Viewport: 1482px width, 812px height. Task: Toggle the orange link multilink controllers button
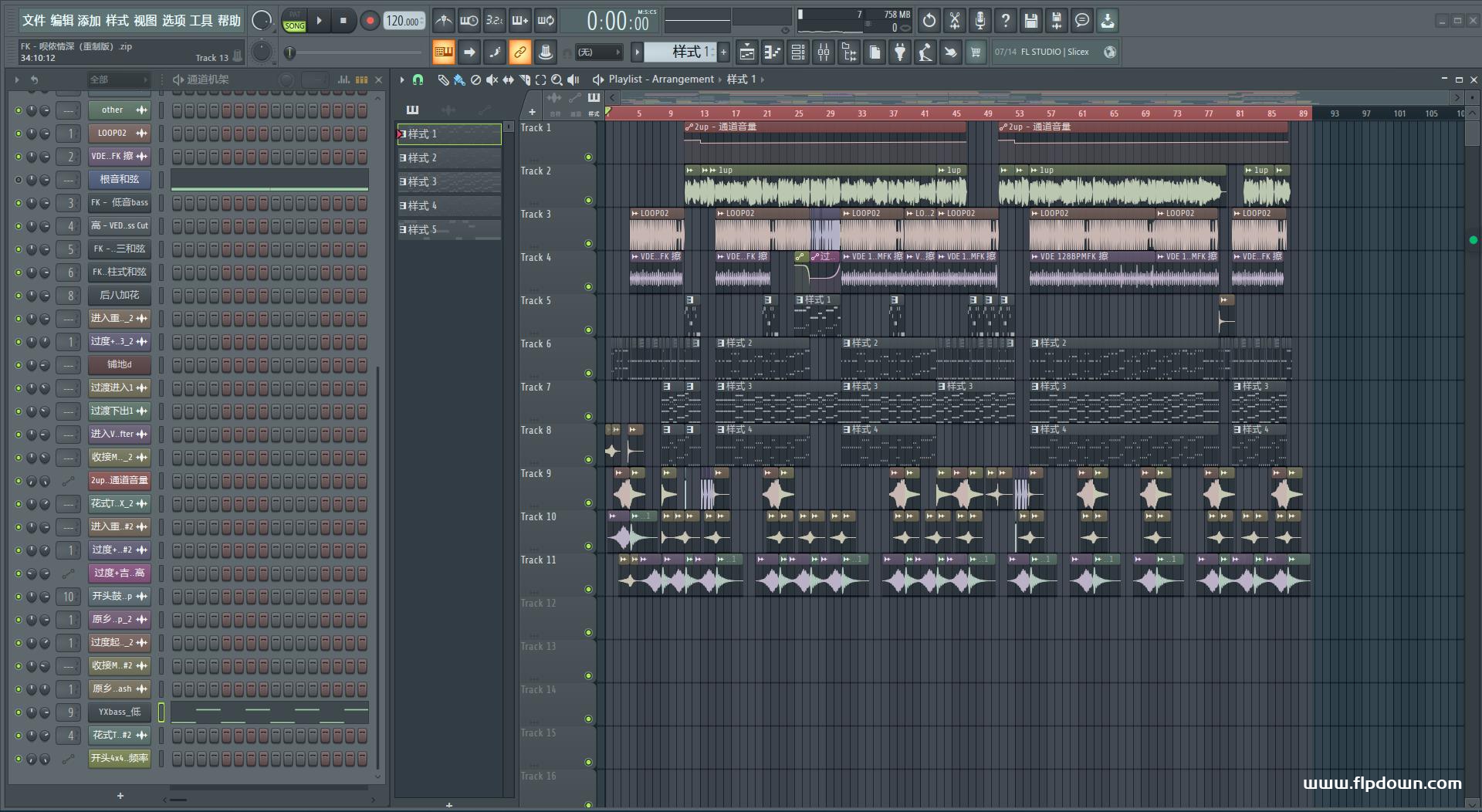point(519,52)
